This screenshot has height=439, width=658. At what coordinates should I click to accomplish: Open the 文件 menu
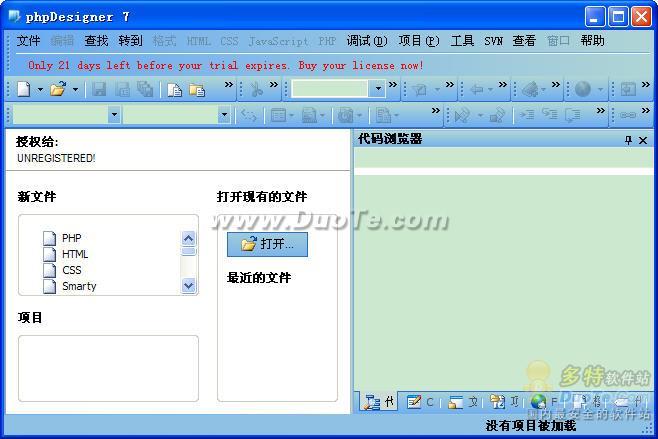point(29,41)
